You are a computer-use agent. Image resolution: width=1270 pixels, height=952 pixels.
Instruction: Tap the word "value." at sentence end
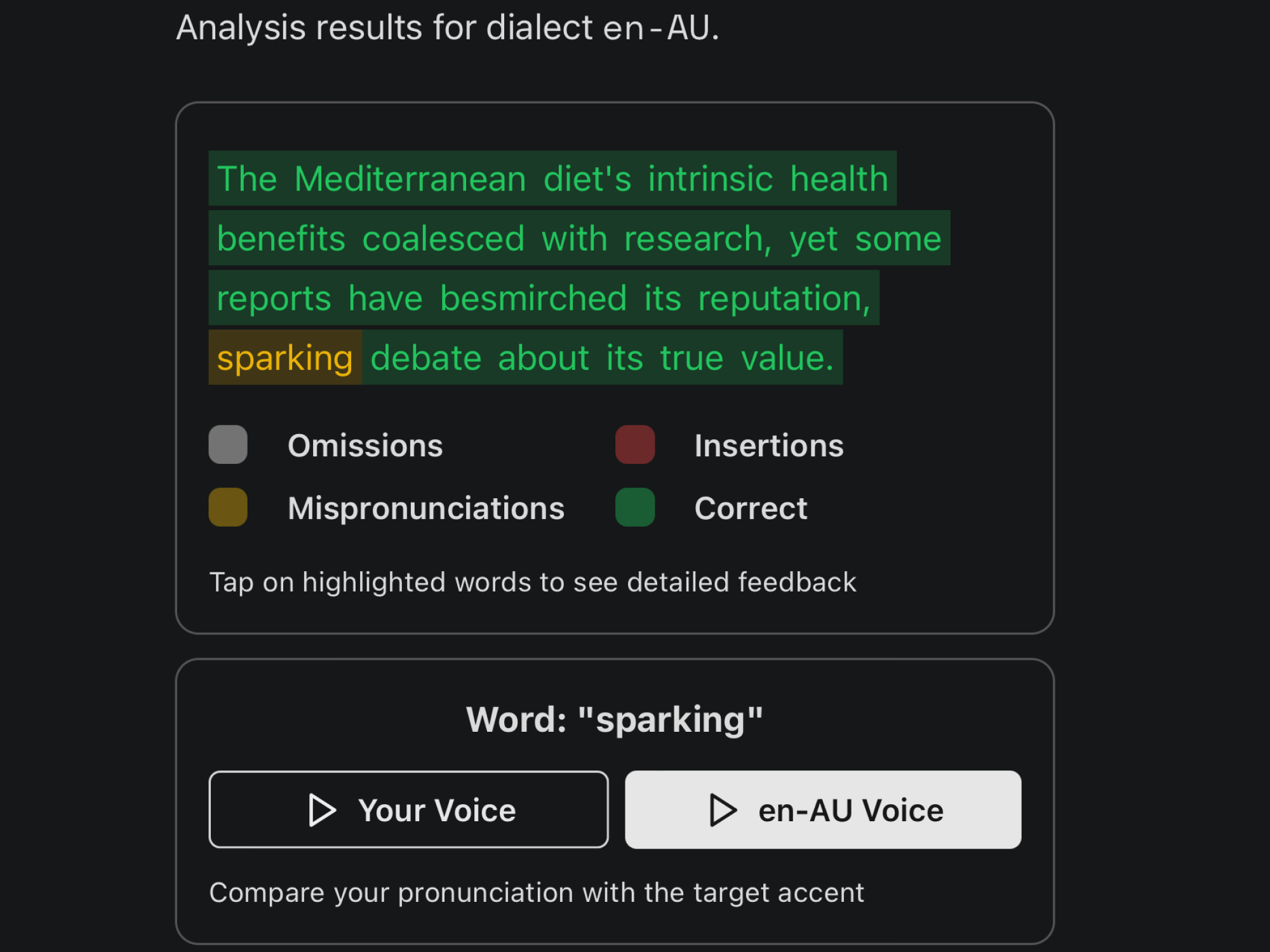coord(787,358)
